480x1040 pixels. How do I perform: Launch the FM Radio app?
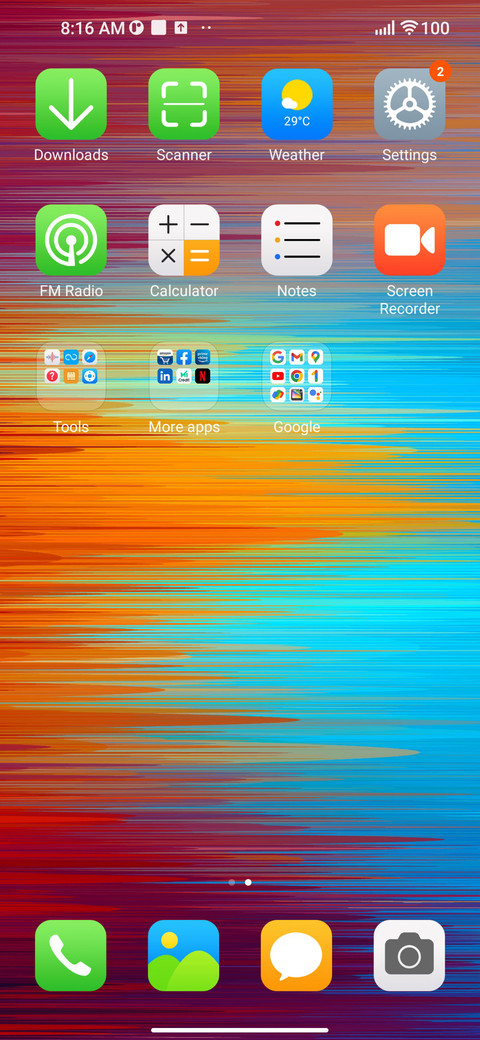pos(71,240)
